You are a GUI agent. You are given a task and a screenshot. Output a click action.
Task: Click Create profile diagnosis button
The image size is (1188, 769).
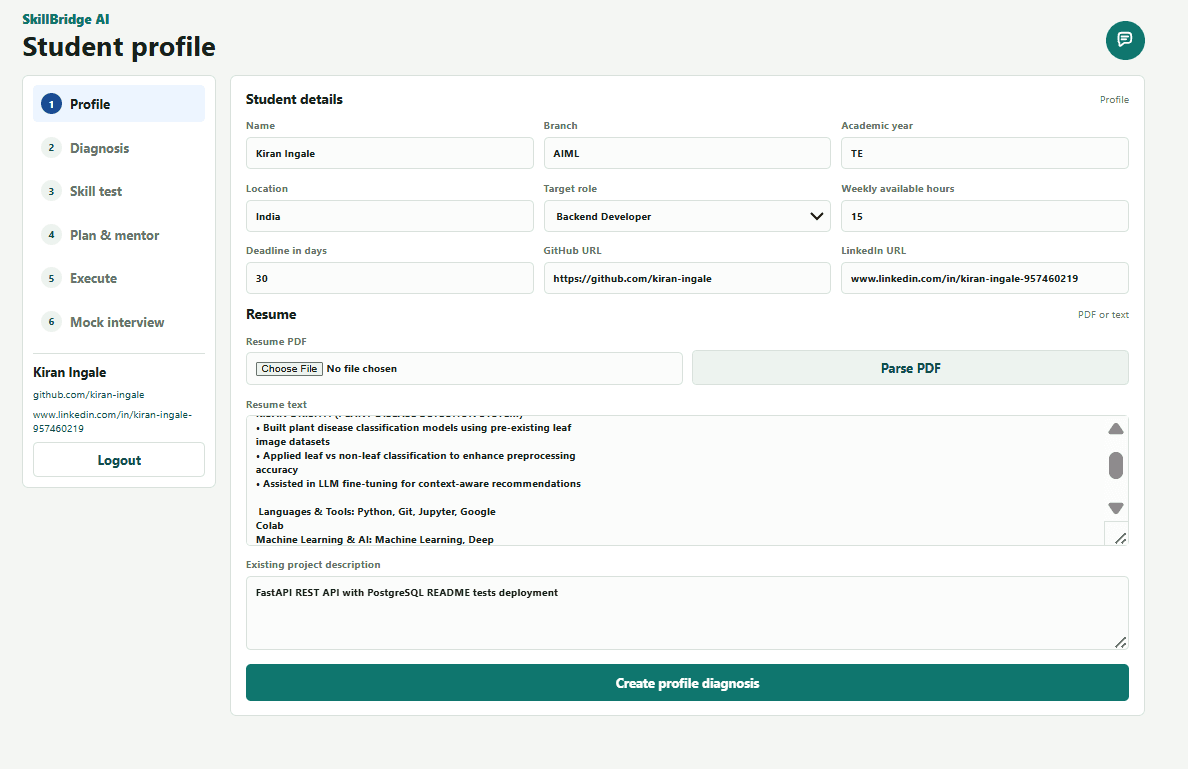(686, 683)
